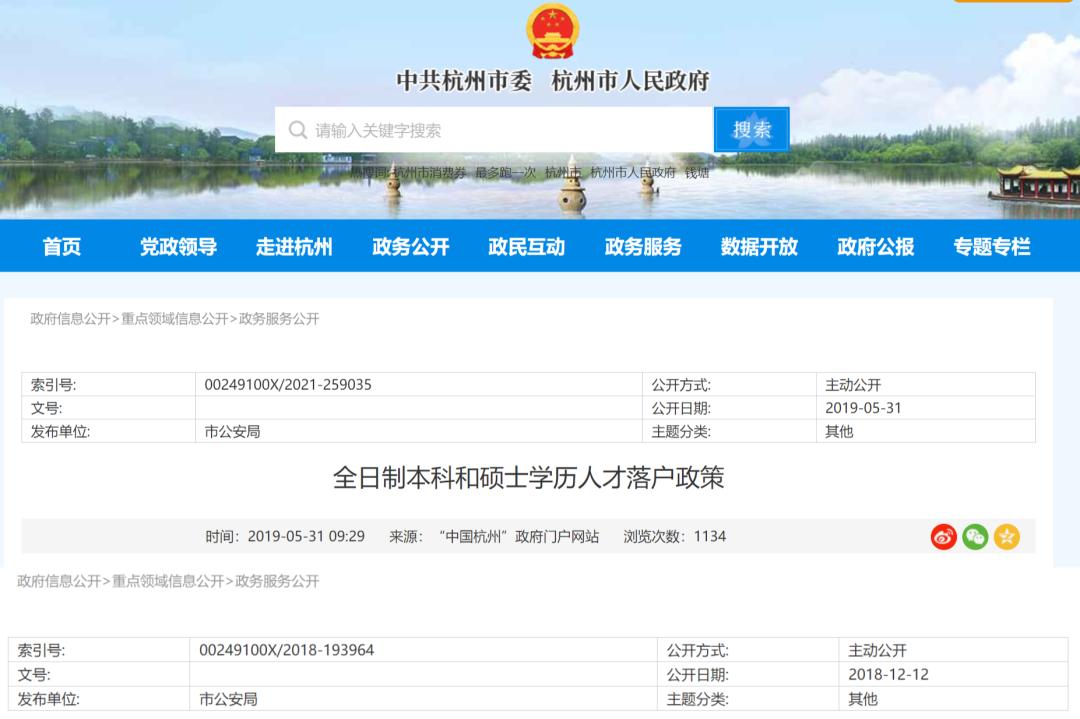The image size is (1080, 719).
Task: Click inside the keyword search input field
Action: 450,128
